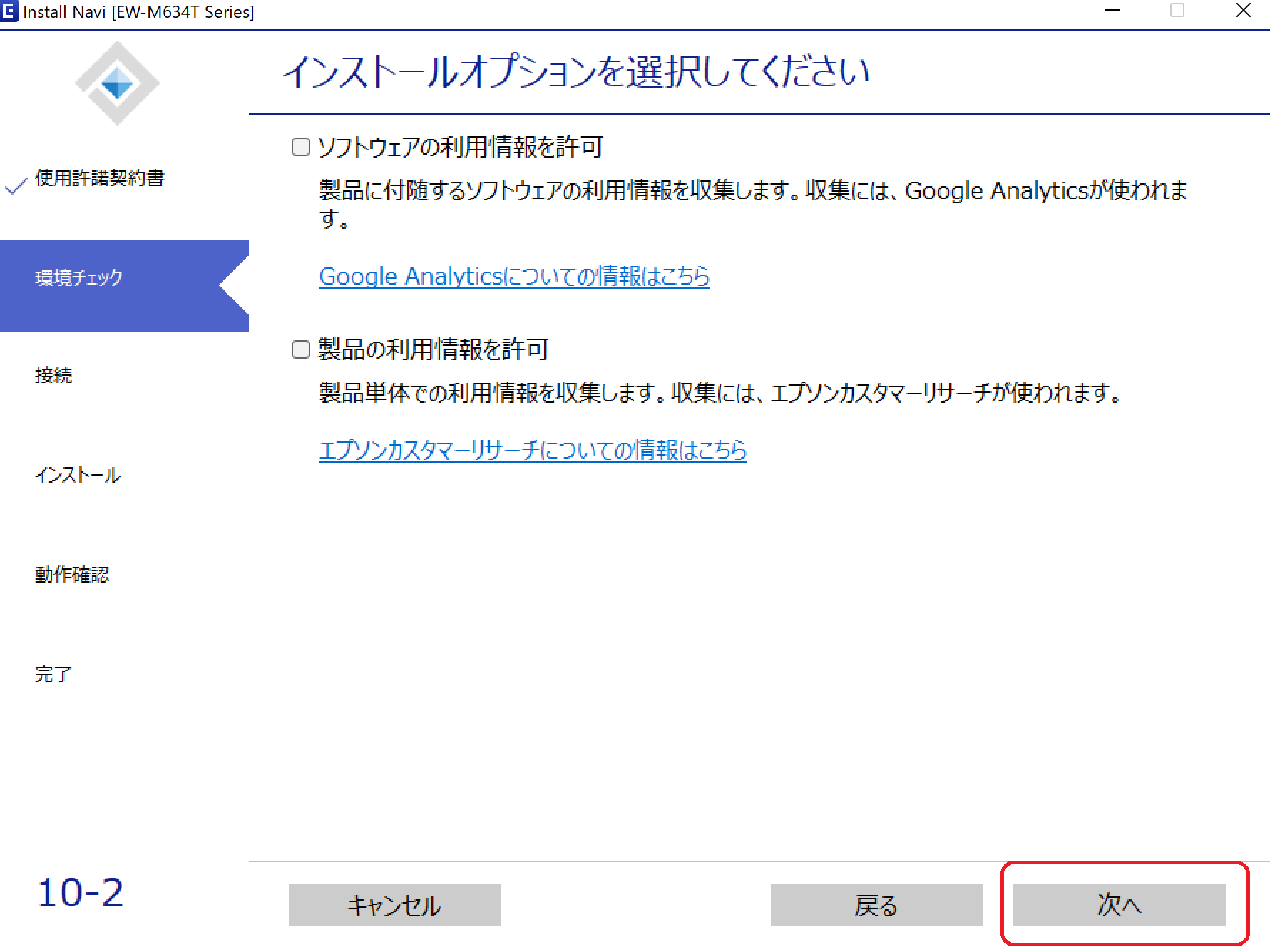Click the ソフトウェアの利用情報を許可 label text
Viewport: 1270px width, 952px height.
coord(460,148)
